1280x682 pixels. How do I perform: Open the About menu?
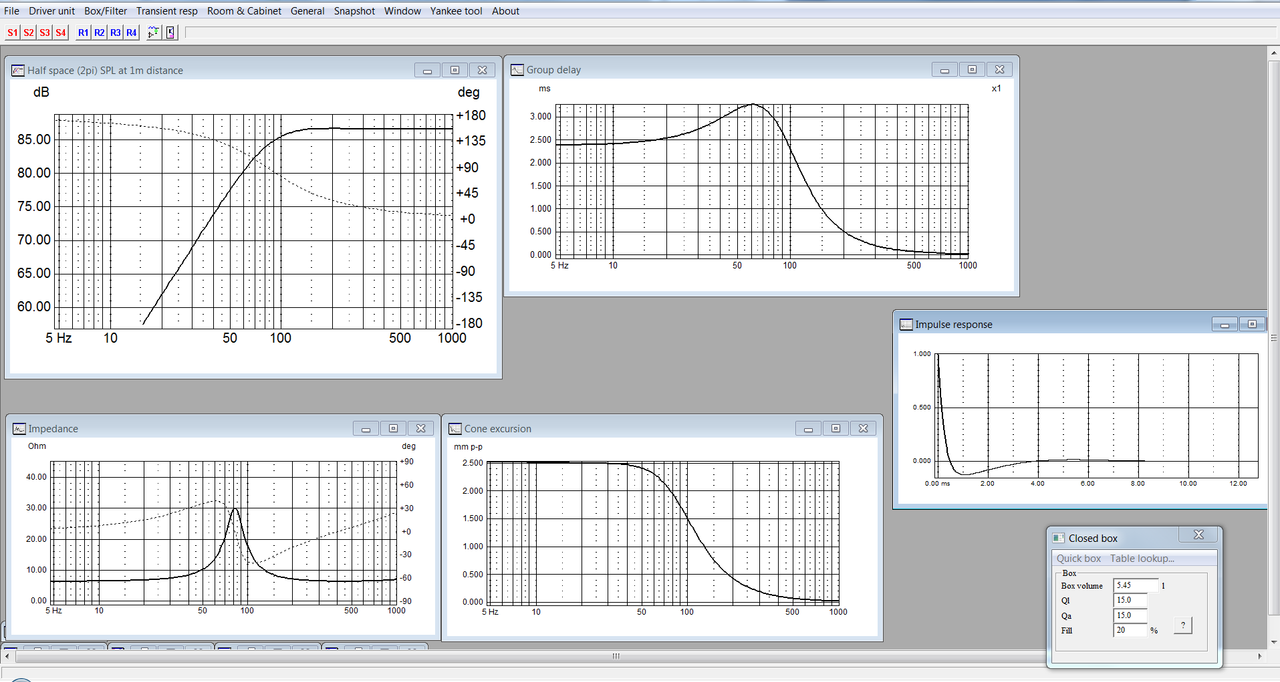click(x=506, y=11)
